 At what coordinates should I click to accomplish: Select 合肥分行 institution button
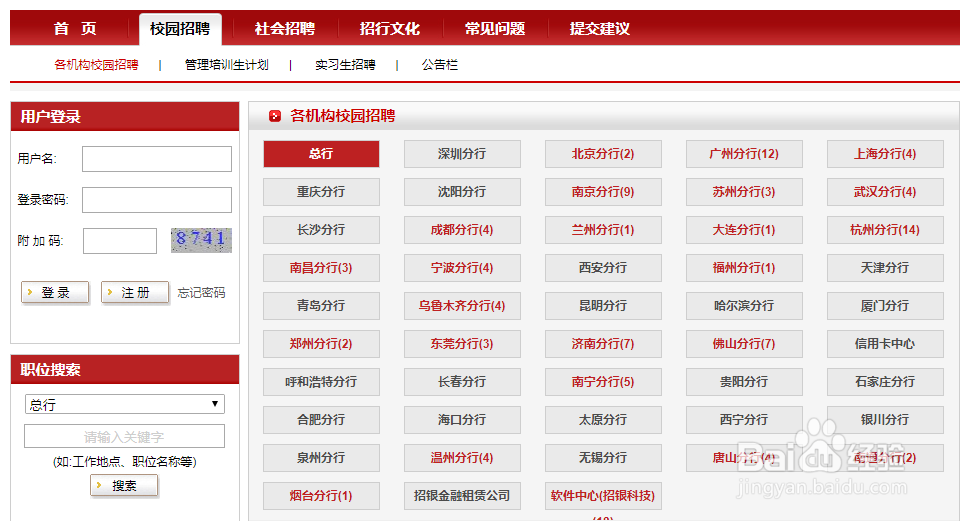[321, 420]
